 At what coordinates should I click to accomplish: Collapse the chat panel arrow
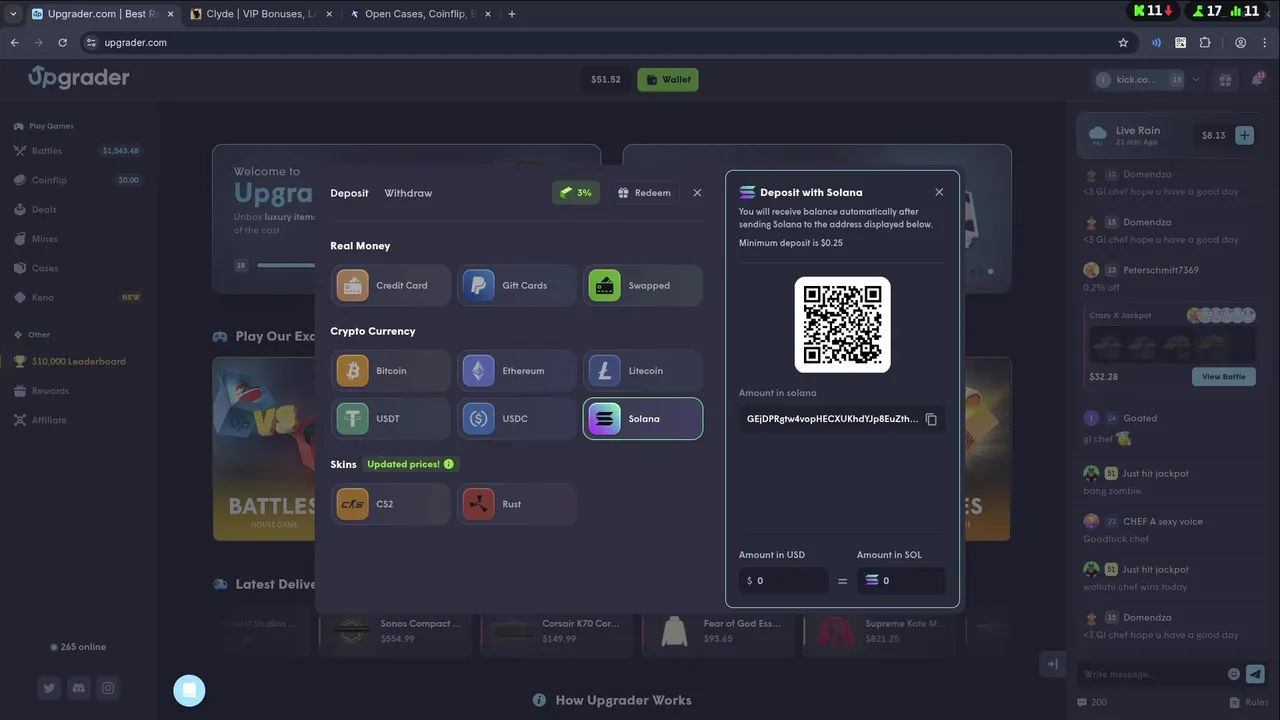pyautogui.click(x=1052, y=664)
